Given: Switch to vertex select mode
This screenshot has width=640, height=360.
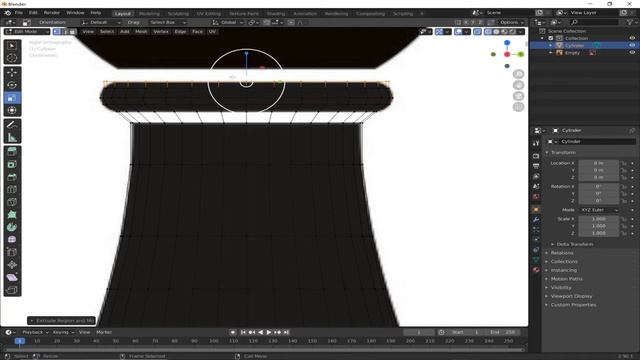Looking at the screenshot, I should pos(57,31).
